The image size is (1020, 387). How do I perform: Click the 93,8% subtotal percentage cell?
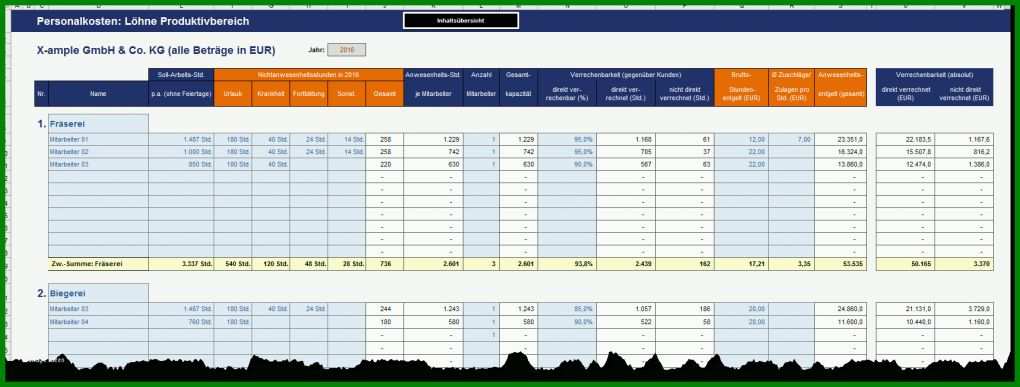[x=567, y=264]
